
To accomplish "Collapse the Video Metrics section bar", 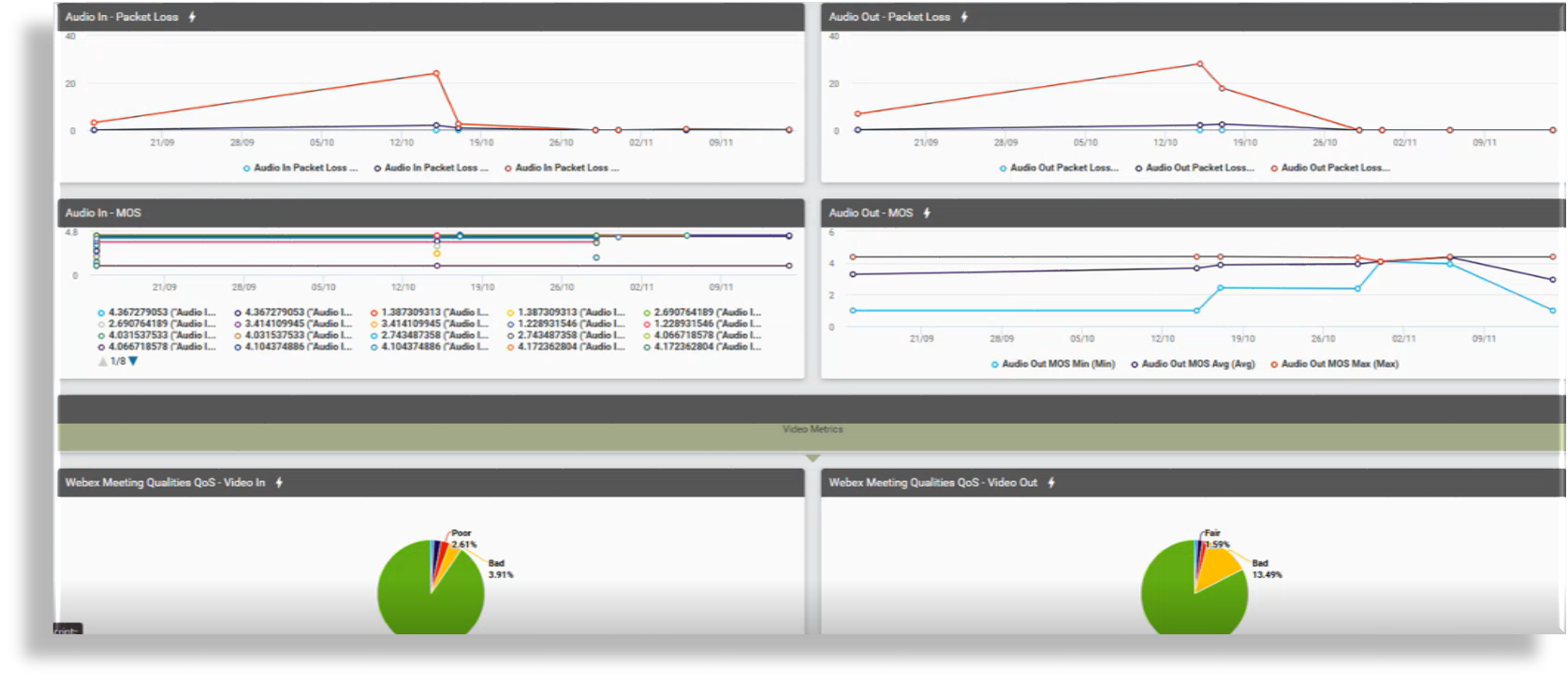I will [813, 429].
